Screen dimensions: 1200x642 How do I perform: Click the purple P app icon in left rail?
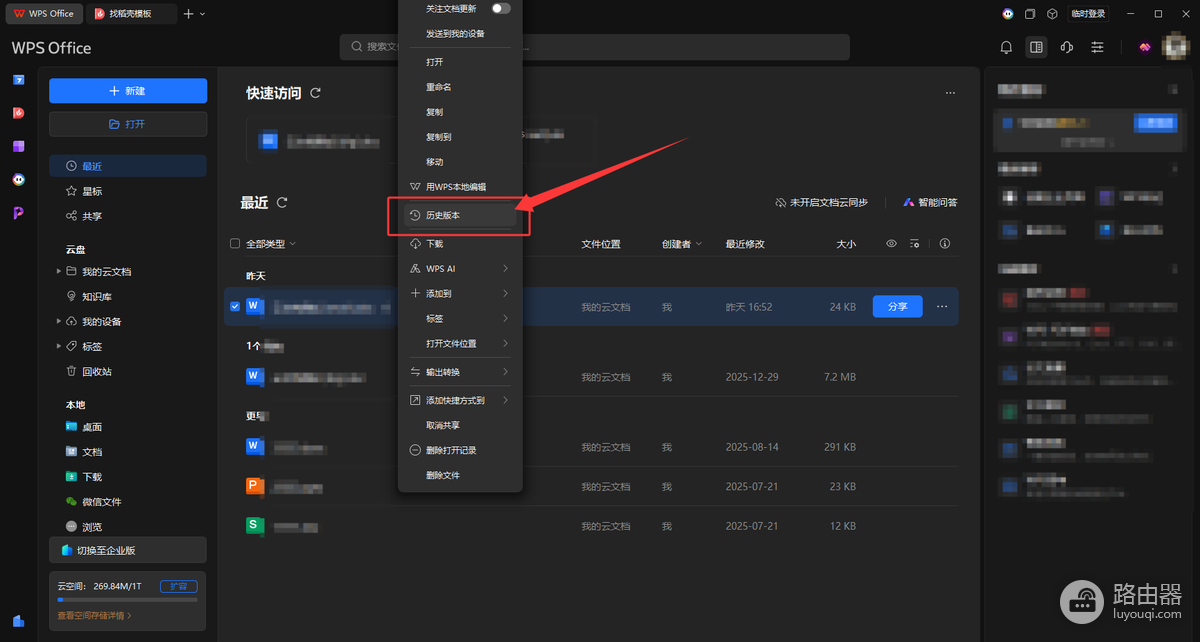[x=18, y=213]
